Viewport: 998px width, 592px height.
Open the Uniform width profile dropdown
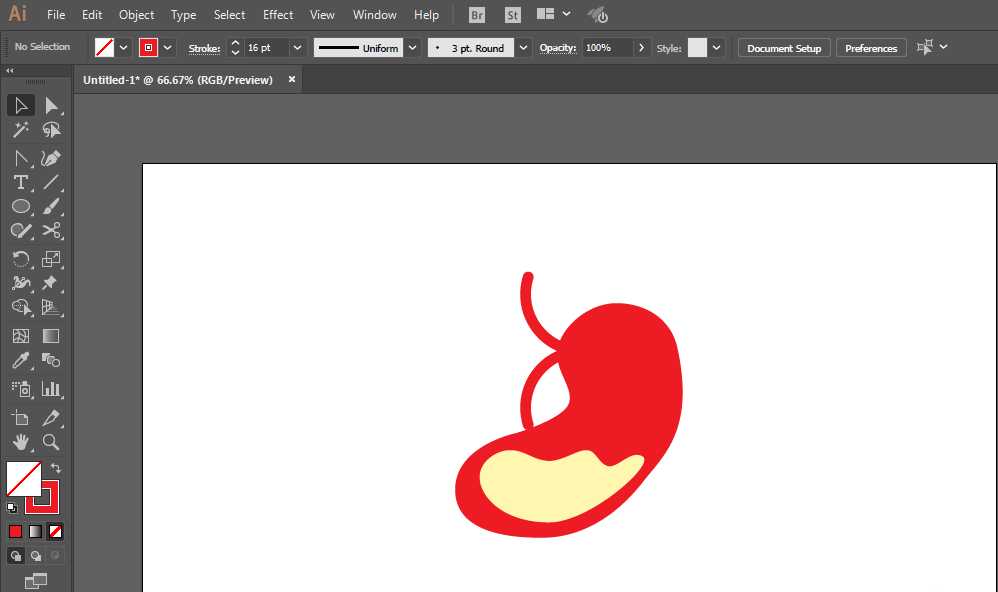pyautogui.click(x=412, y=47)
